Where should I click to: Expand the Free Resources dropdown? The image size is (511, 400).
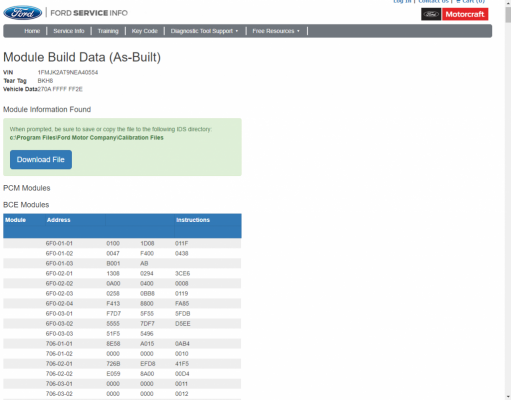pyautogui.click(x=276, y=31)
